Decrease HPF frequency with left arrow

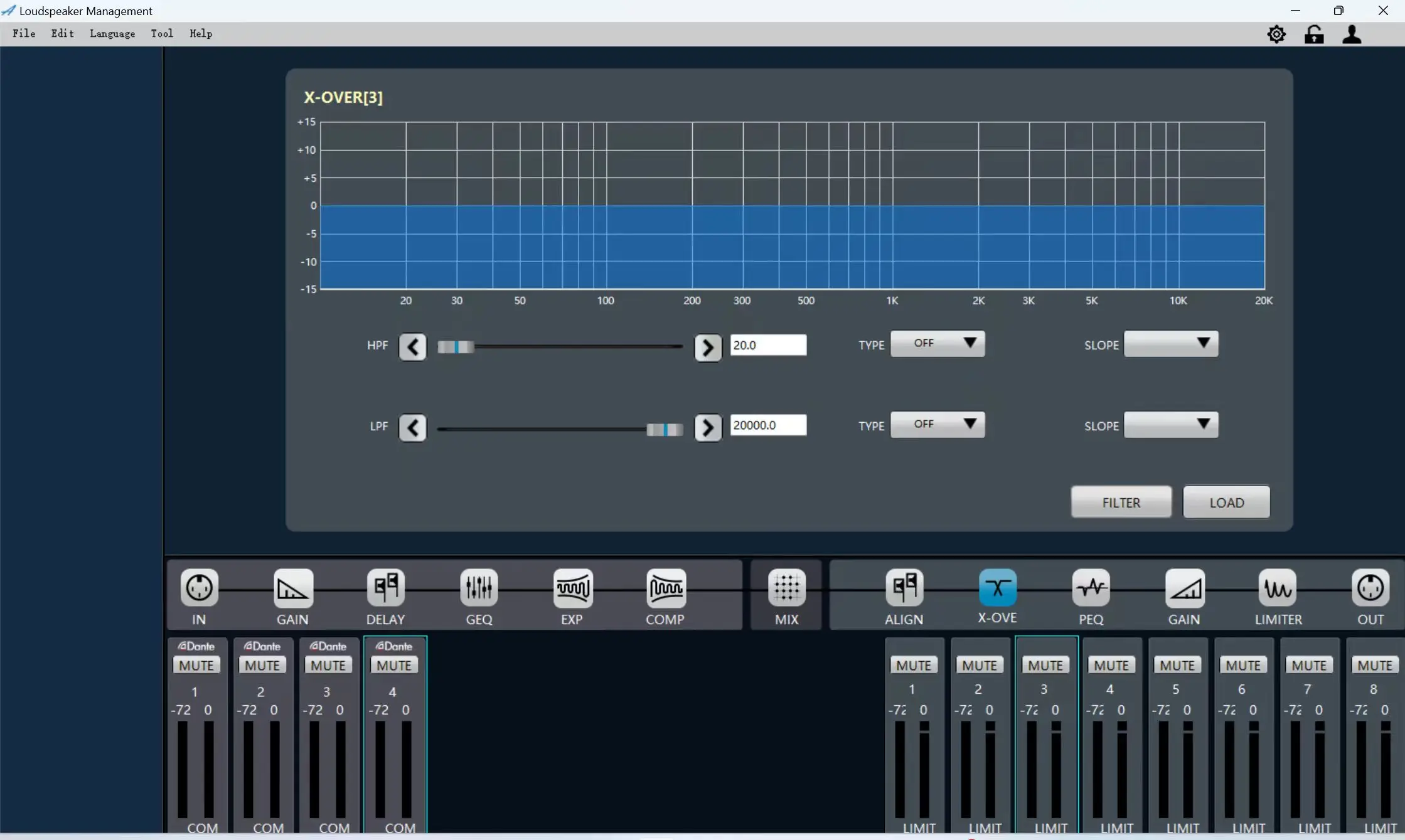coord(413,347)
